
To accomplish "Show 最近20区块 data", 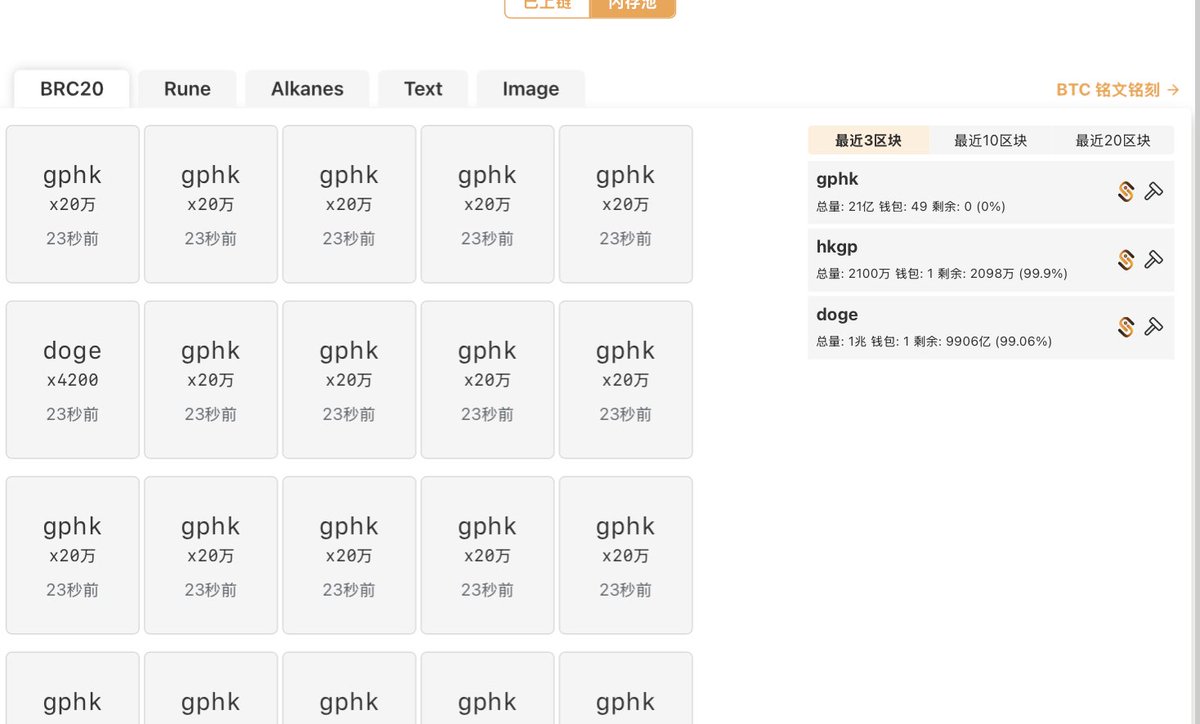I will [1113, 140].
